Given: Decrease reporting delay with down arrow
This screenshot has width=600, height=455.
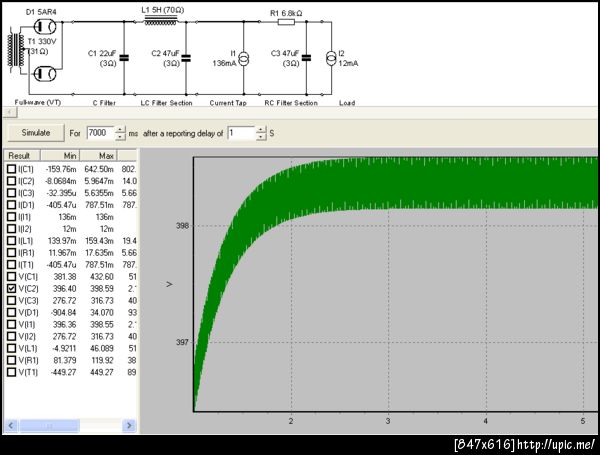Looking at the screenshot, I should pyautogui.click(x=261, y=137).
